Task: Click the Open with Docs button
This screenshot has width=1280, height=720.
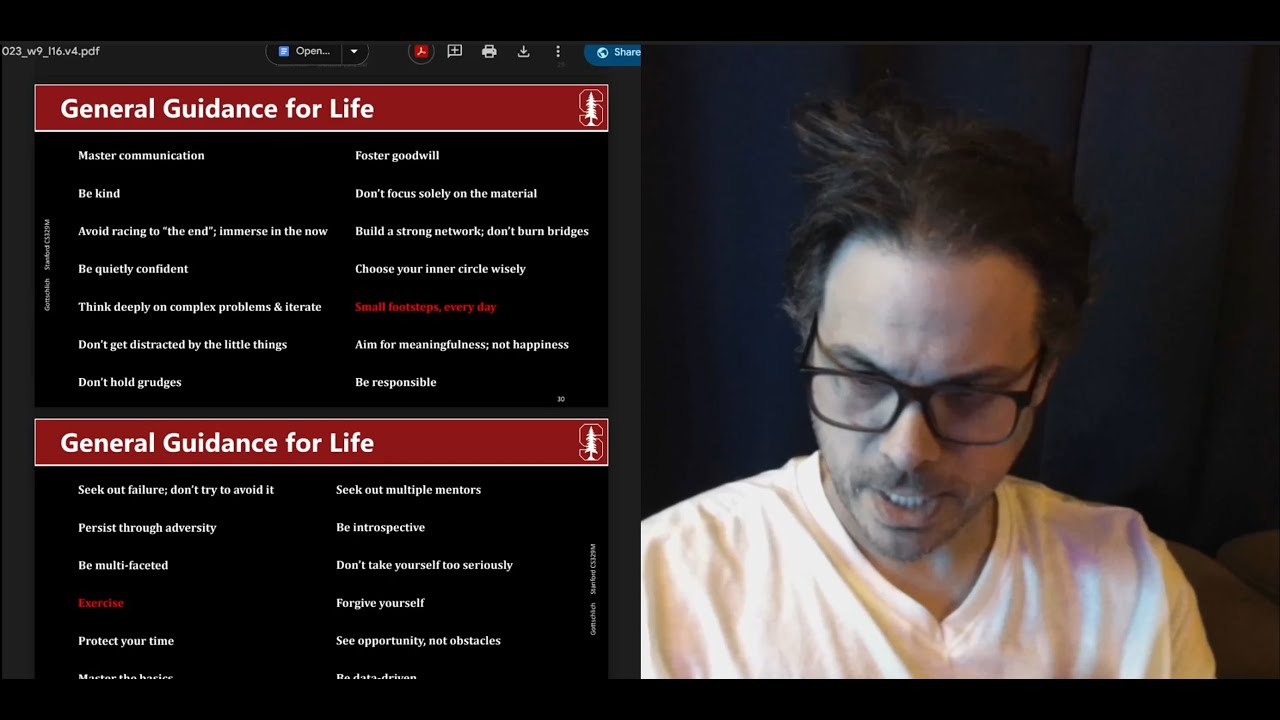Action: pos(305,51)
